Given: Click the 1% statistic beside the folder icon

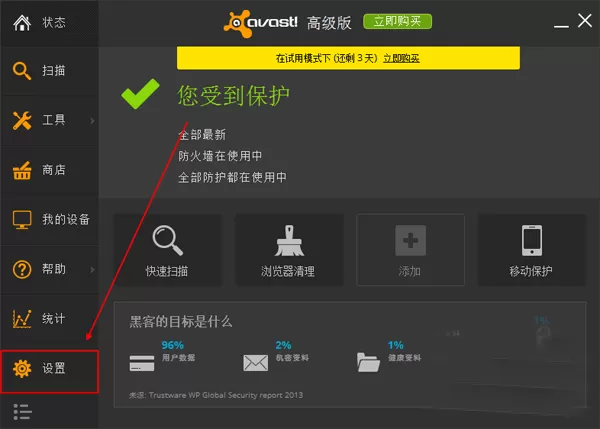Looking at the screenshot, I should [x=396, y=346].
